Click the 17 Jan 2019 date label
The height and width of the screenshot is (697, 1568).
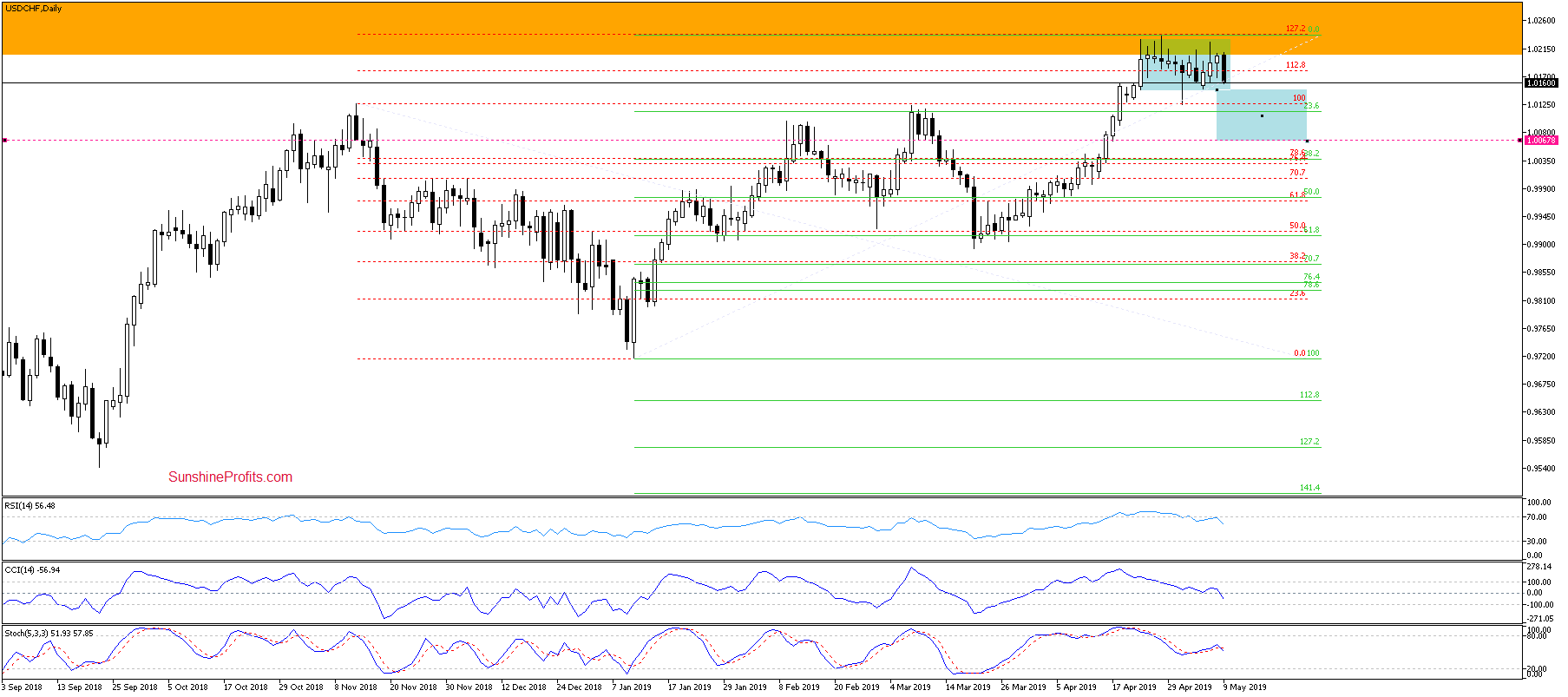[x=689, y=687]
